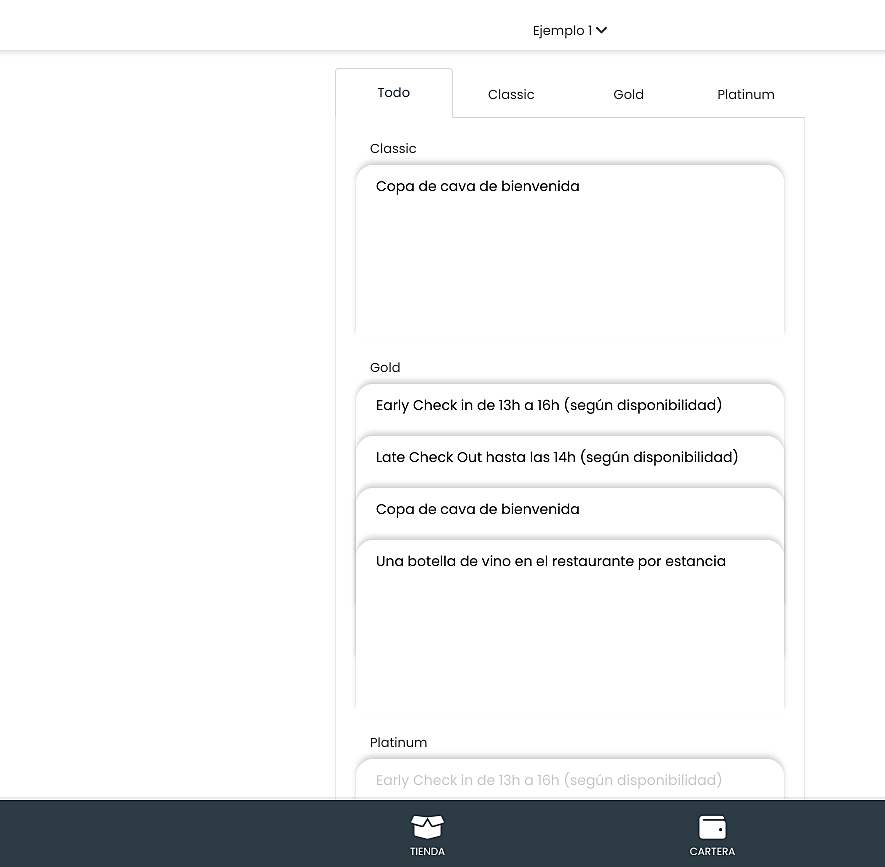
Task: Select the Todo tab
Action: click(x=394, y=93)
